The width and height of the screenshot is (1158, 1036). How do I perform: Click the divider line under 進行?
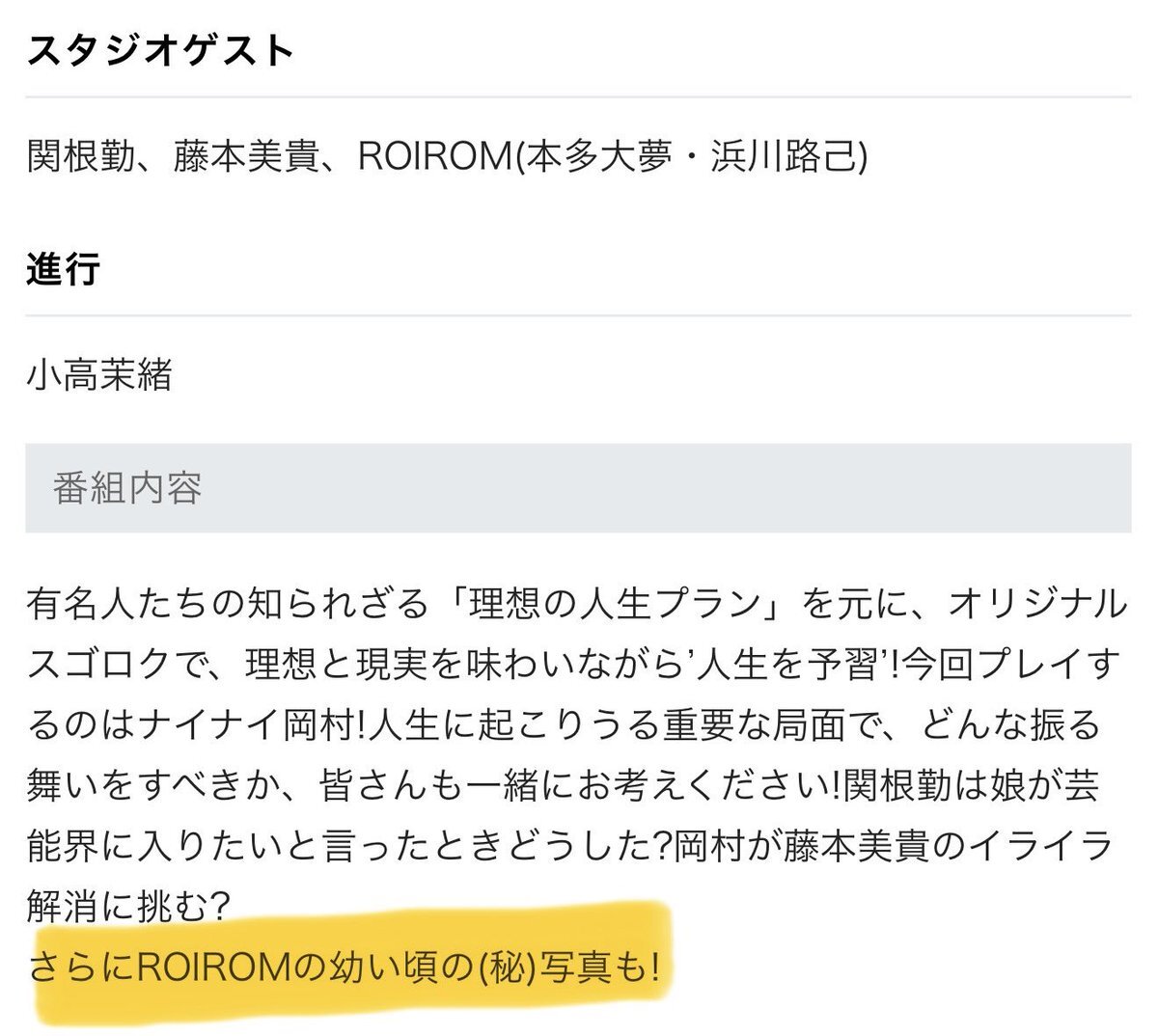pos(578,315)
